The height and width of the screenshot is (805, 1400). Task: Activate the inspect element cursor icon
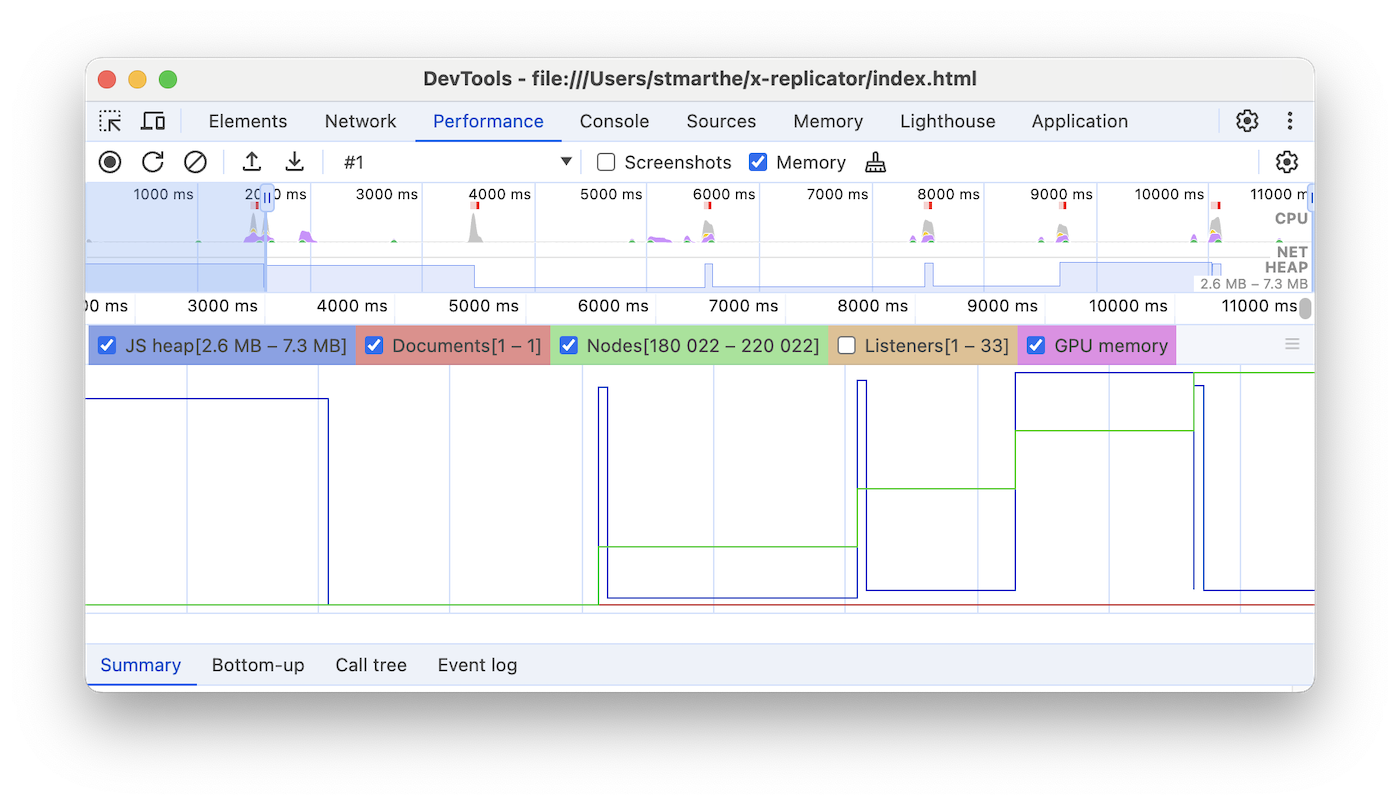point(110,120)
